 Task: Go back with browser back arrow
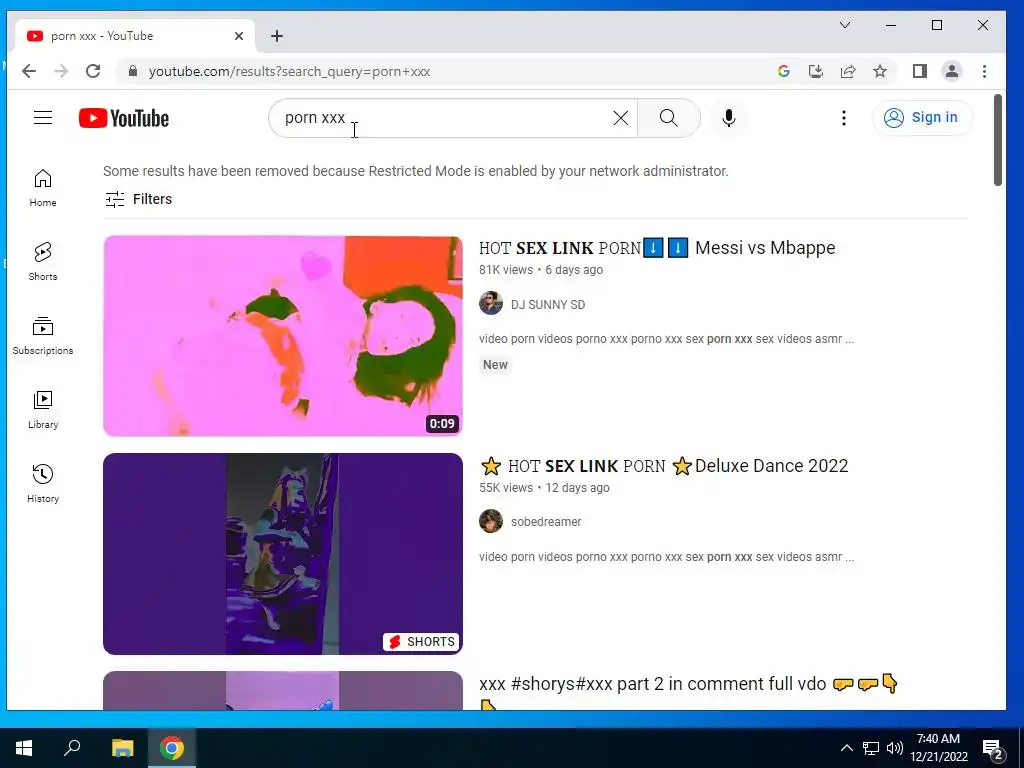tap(29, 71)
